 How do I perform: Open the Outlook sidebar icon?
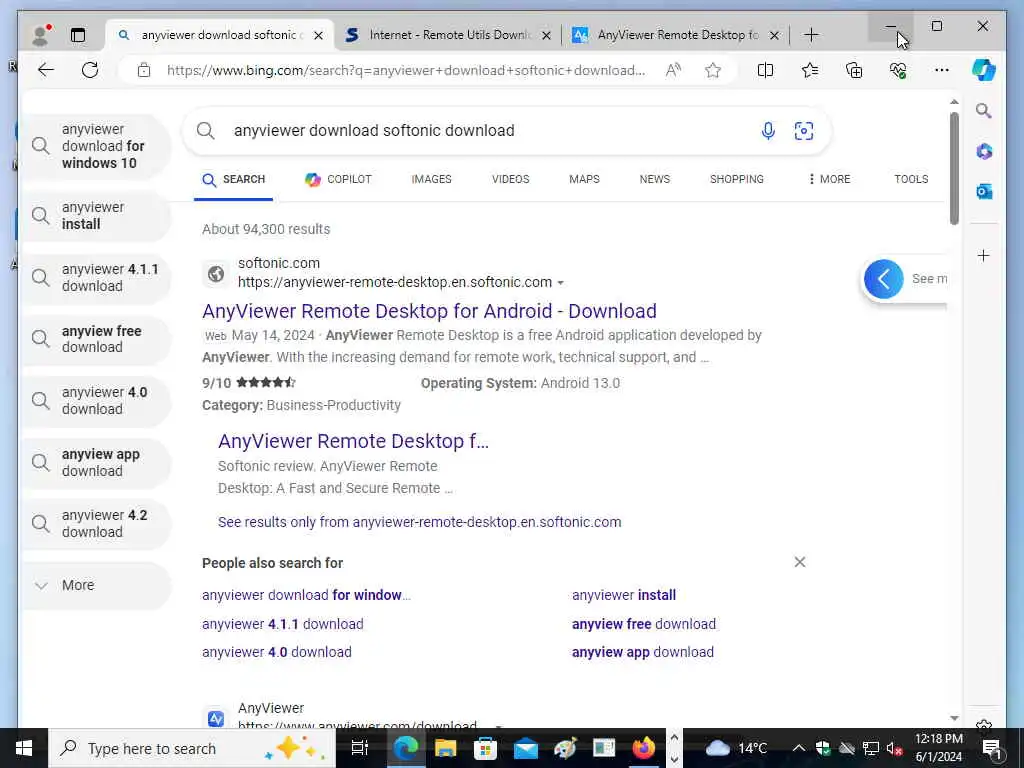984,191
